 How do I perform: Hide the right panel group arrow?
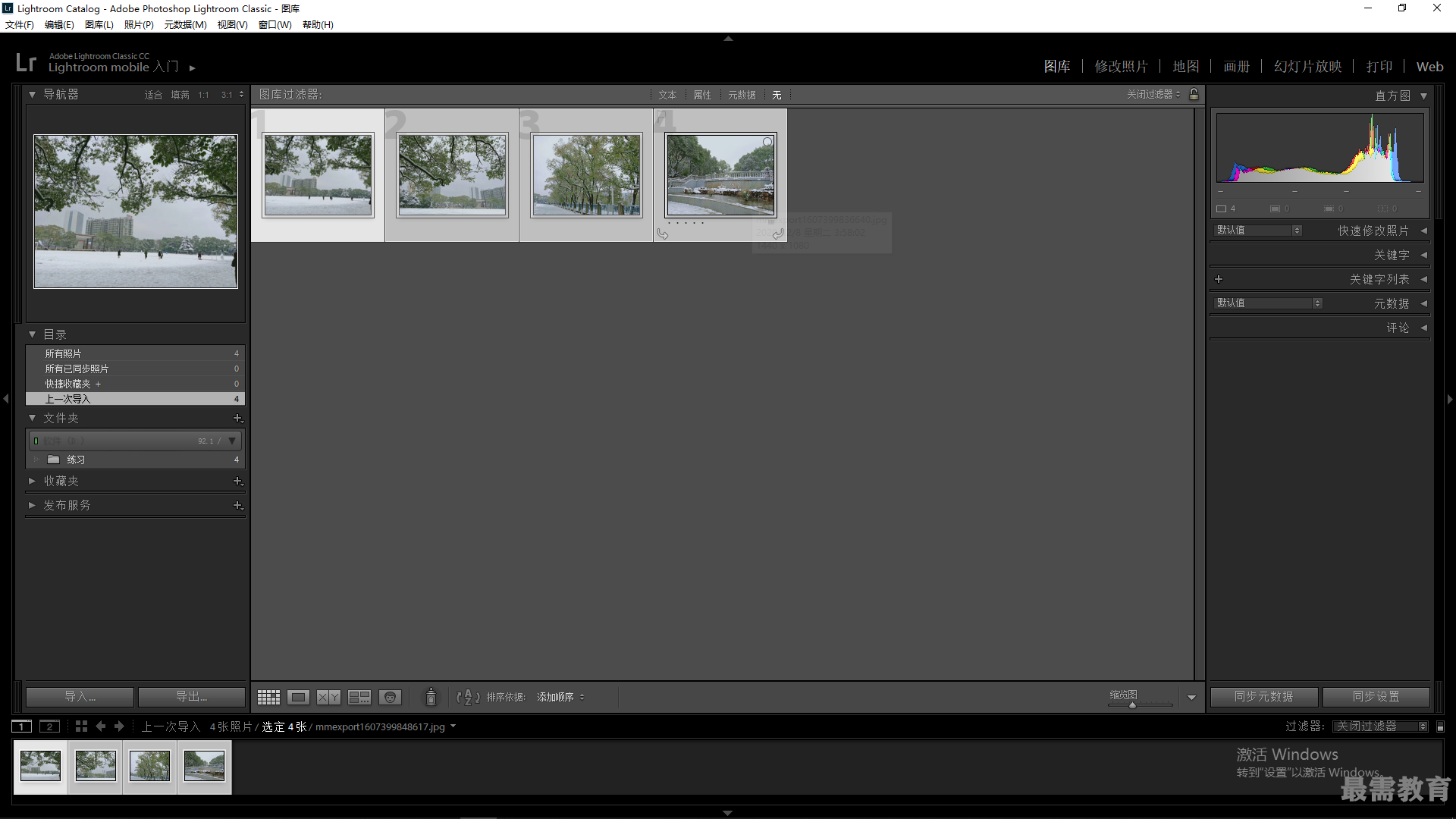1450,399
